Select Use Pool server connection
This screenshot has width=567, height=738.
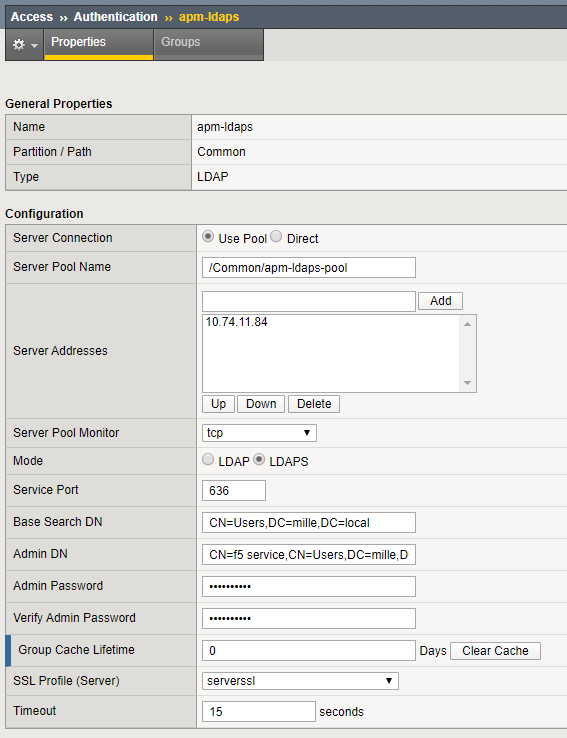208,236
